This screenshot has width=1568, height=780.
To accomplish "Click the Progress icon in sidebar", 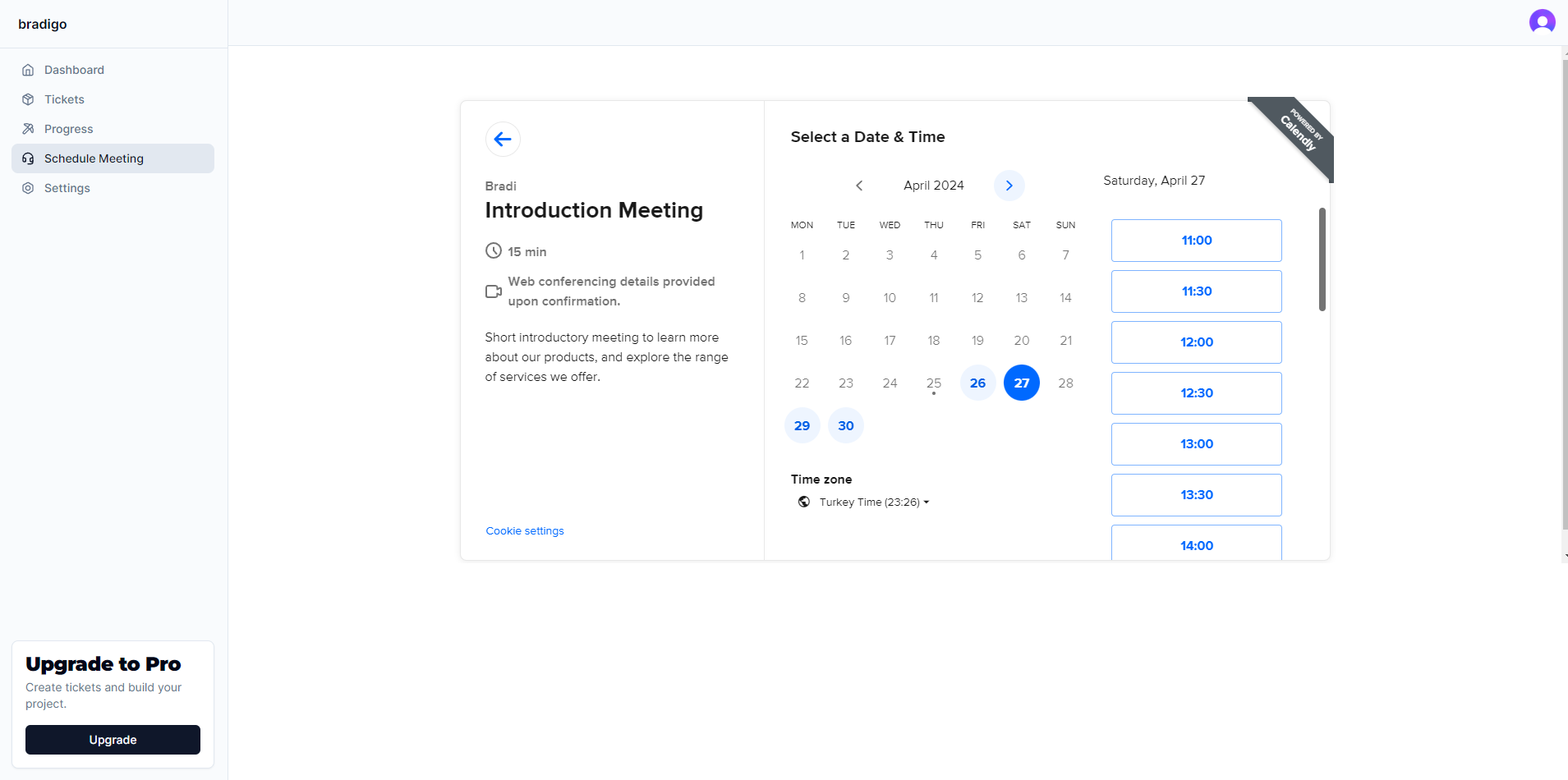I will [28, 129].
